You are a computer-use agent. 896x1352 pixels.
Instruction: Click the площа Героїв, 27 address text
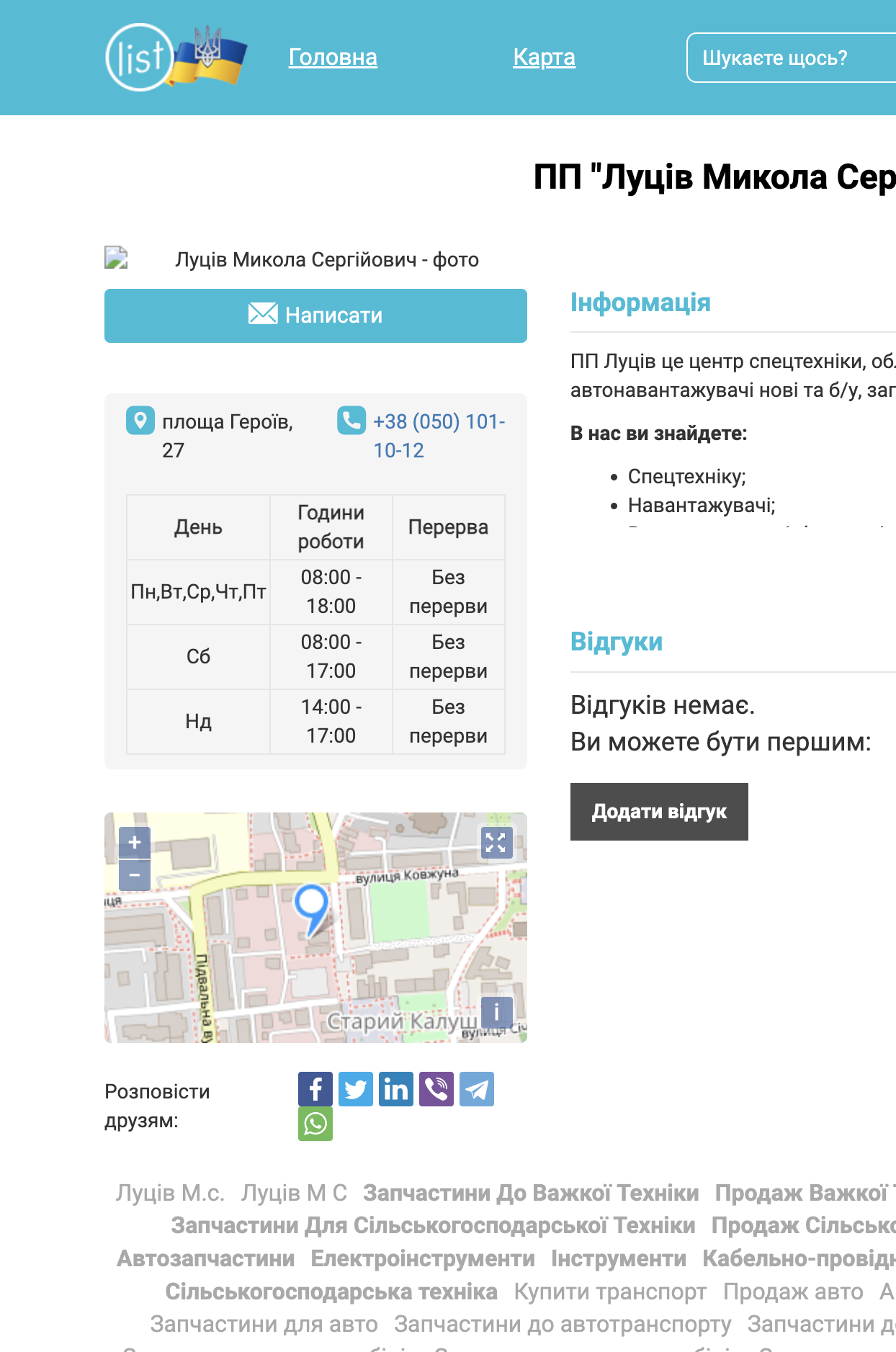228,436
